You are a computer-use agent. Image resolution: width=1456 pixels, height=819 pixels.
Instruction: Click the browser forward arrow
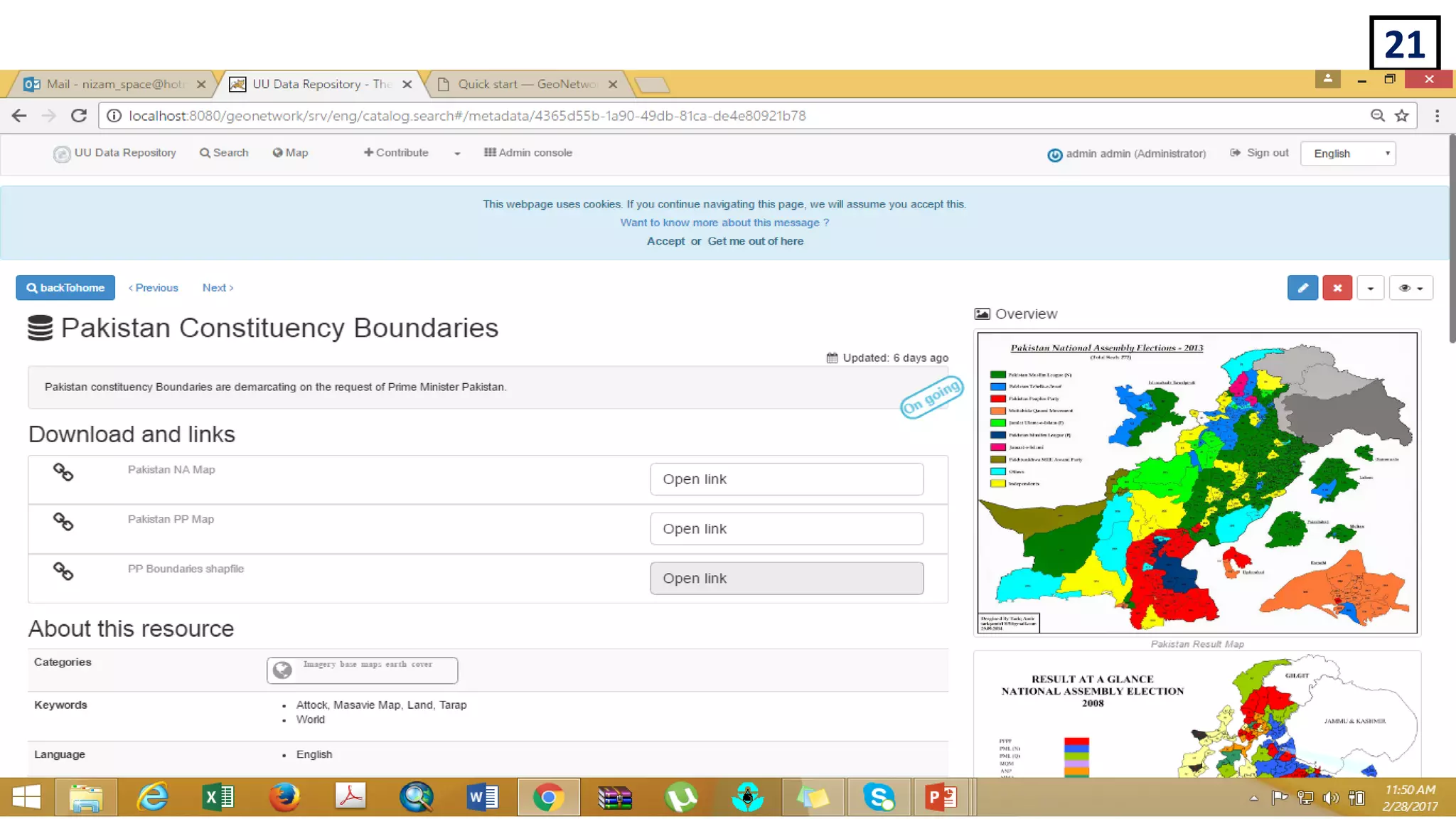[x=48, y=116]
